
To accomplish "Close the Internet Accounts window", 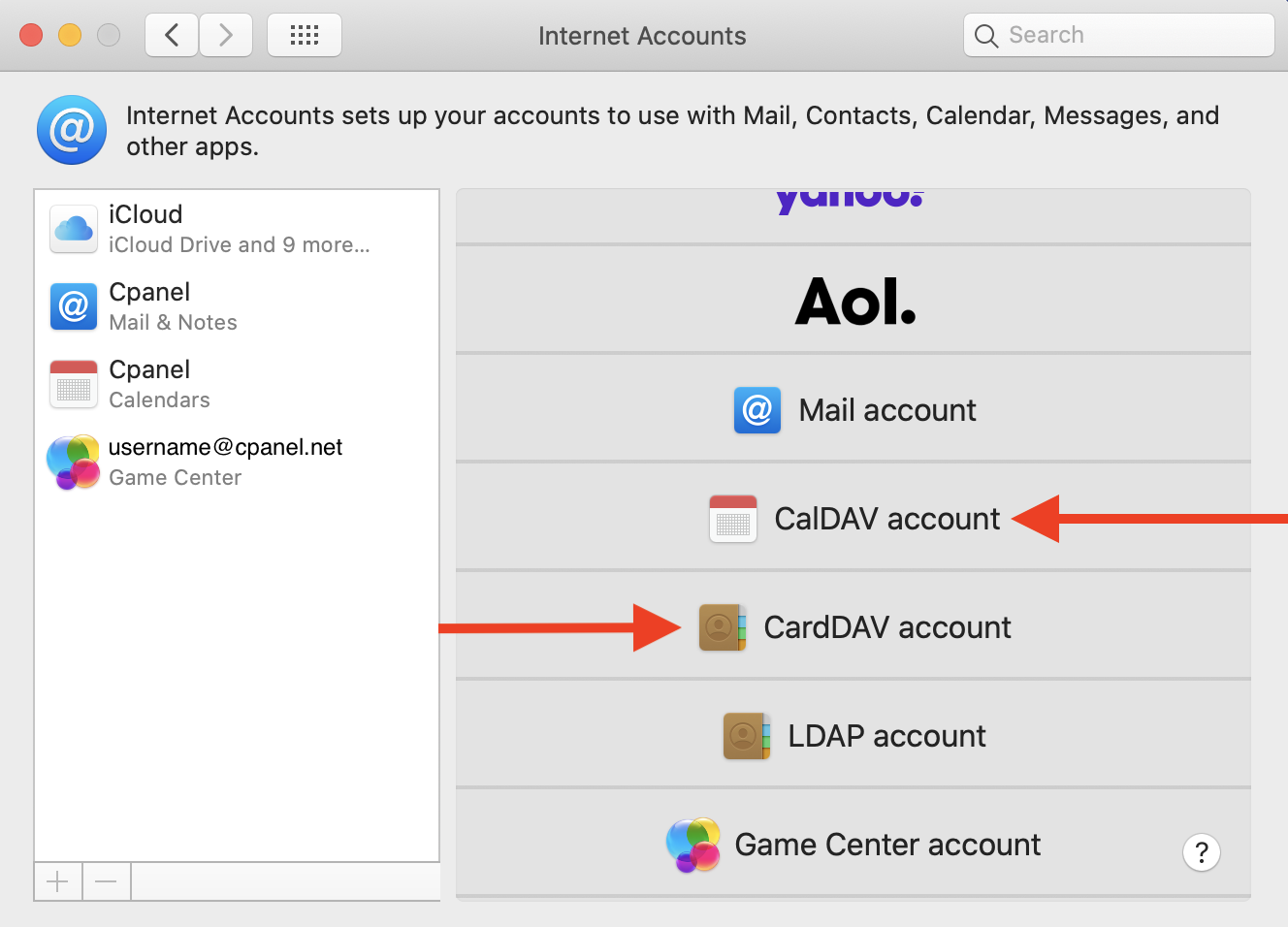I will (31, 35).
